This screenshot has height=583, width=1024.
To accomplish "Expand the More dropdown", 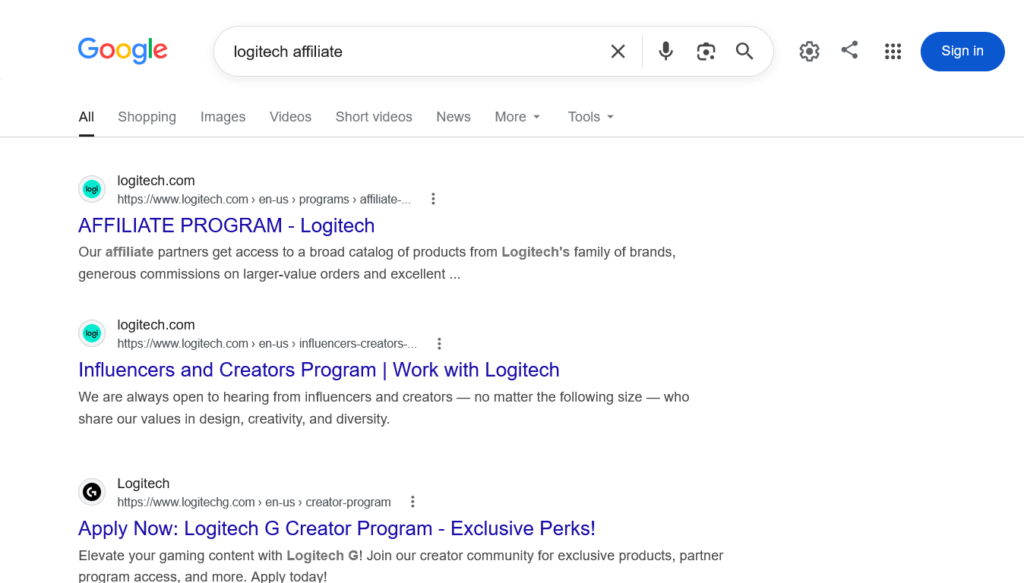I will coord(517,117).
